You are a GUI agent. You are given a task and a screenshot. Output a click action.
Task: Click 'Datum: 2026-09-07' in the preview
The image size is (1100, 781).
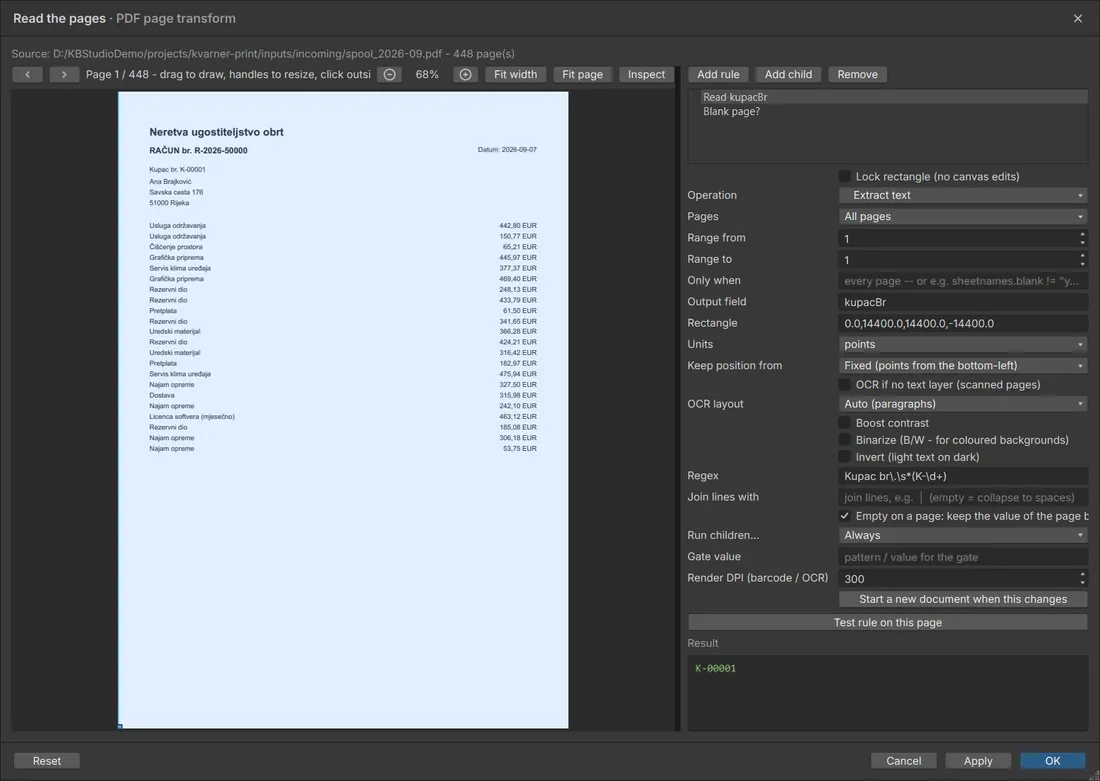pos(507,149)
